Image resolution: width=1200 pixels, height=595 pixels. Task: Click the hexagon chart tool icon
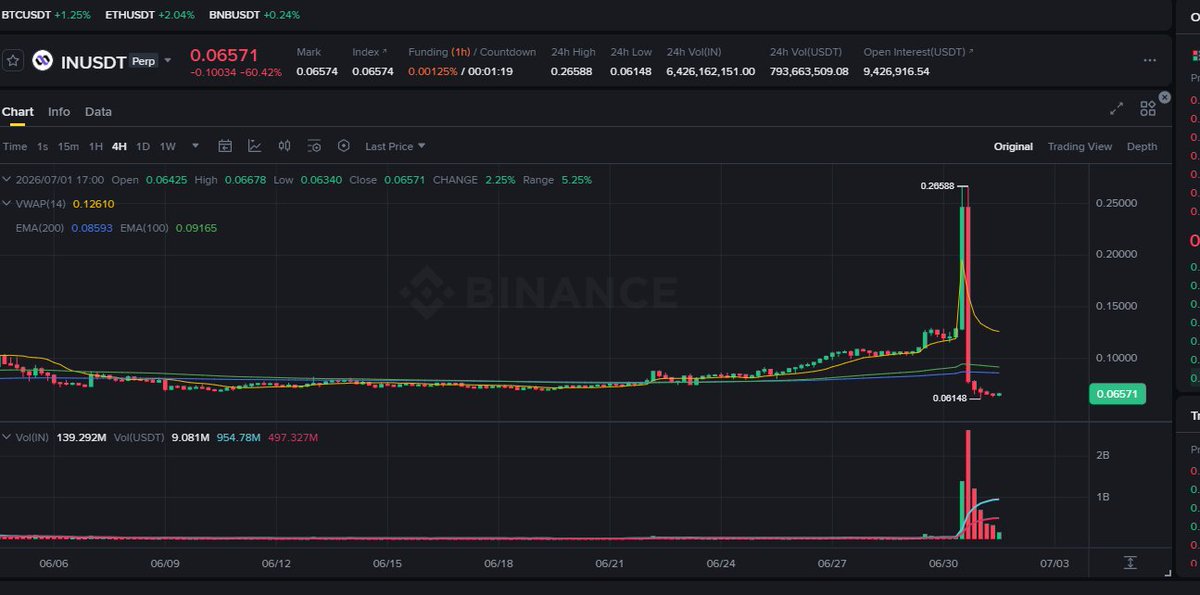coord(344,146)
